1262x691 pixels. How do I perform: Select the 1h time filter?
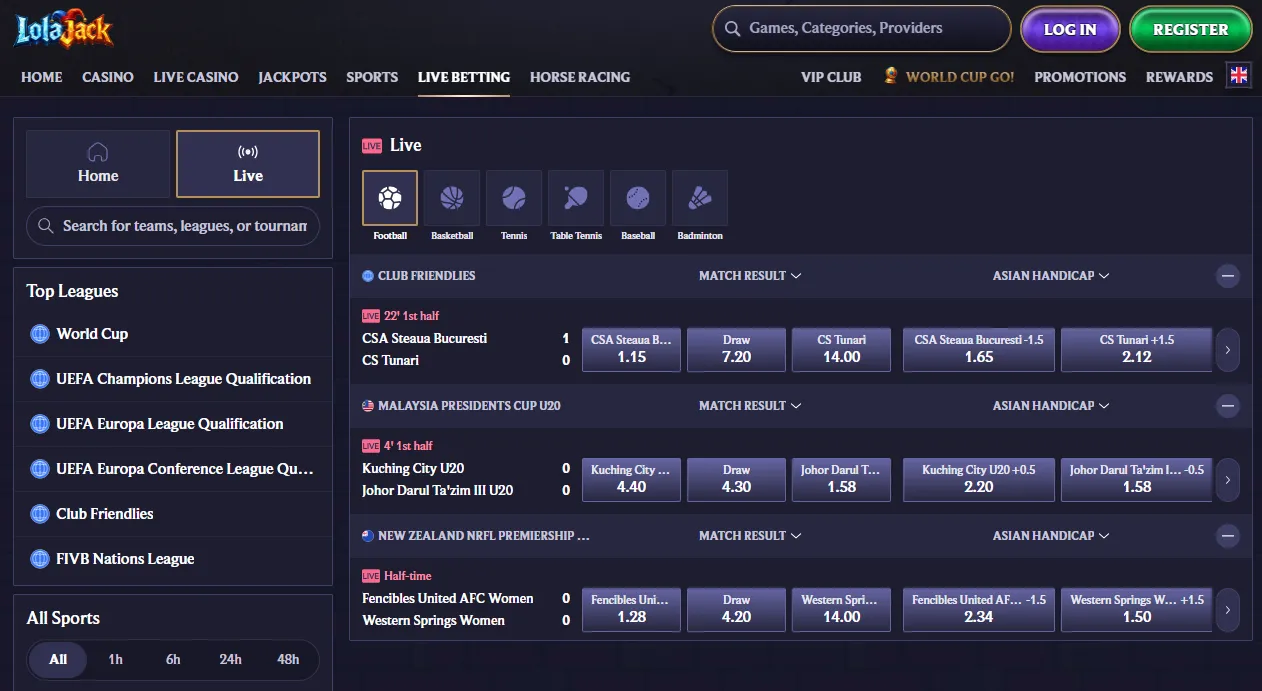116,659
